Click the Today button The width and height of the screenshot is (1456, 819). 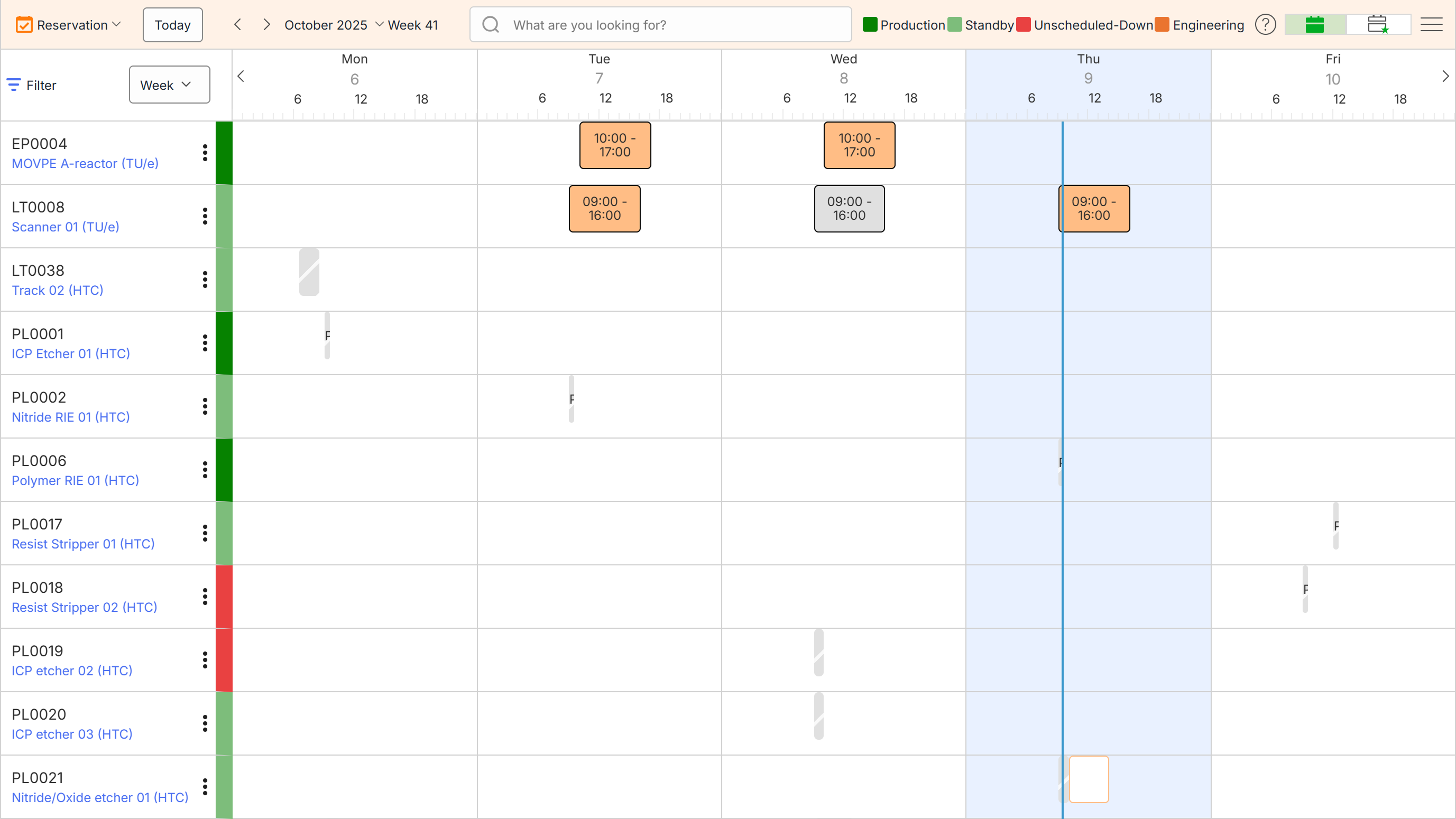click(172, 25)
